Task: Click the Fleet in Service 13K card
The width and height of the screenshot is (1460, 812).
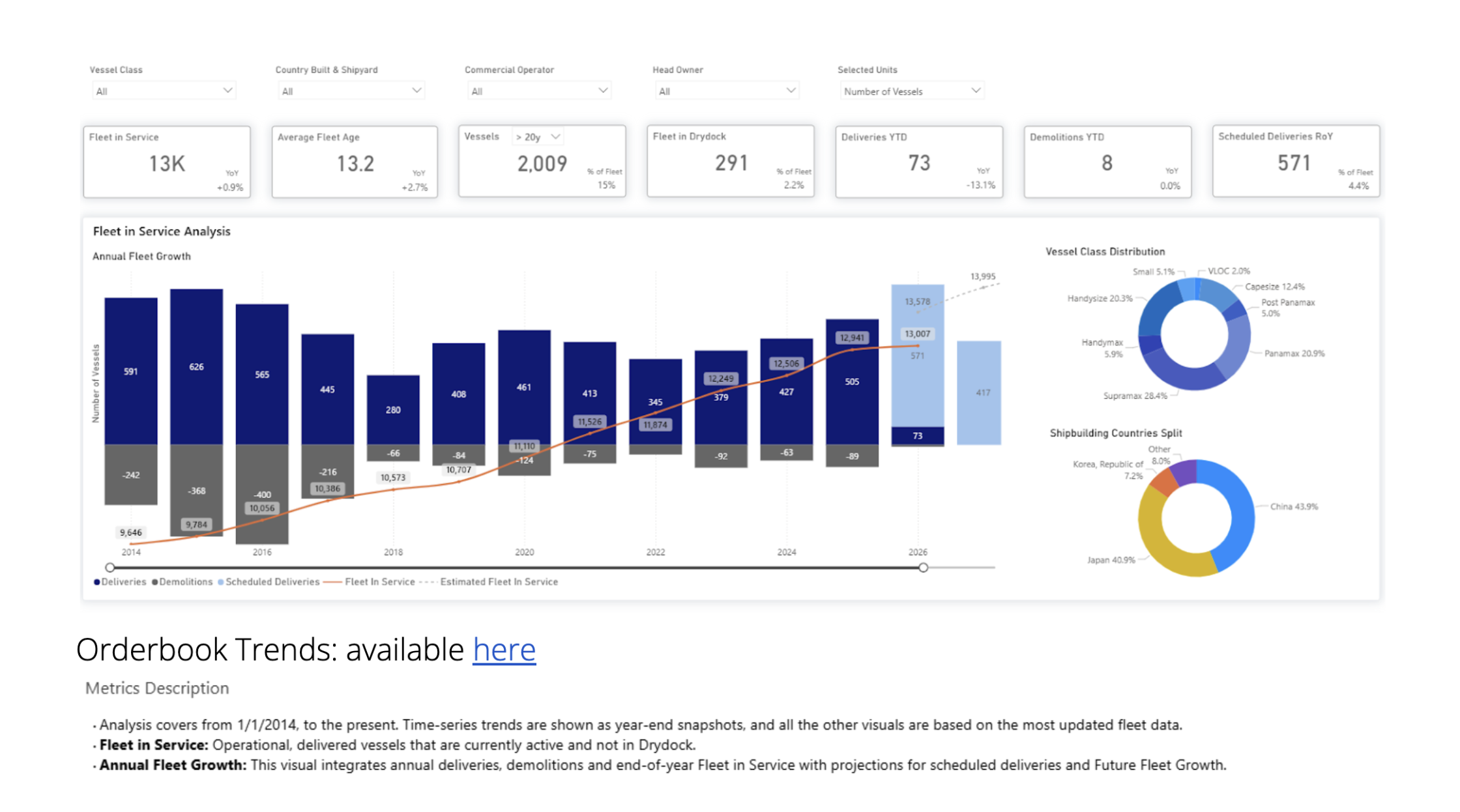Action: pyautogui.click(x=167, y=162)
